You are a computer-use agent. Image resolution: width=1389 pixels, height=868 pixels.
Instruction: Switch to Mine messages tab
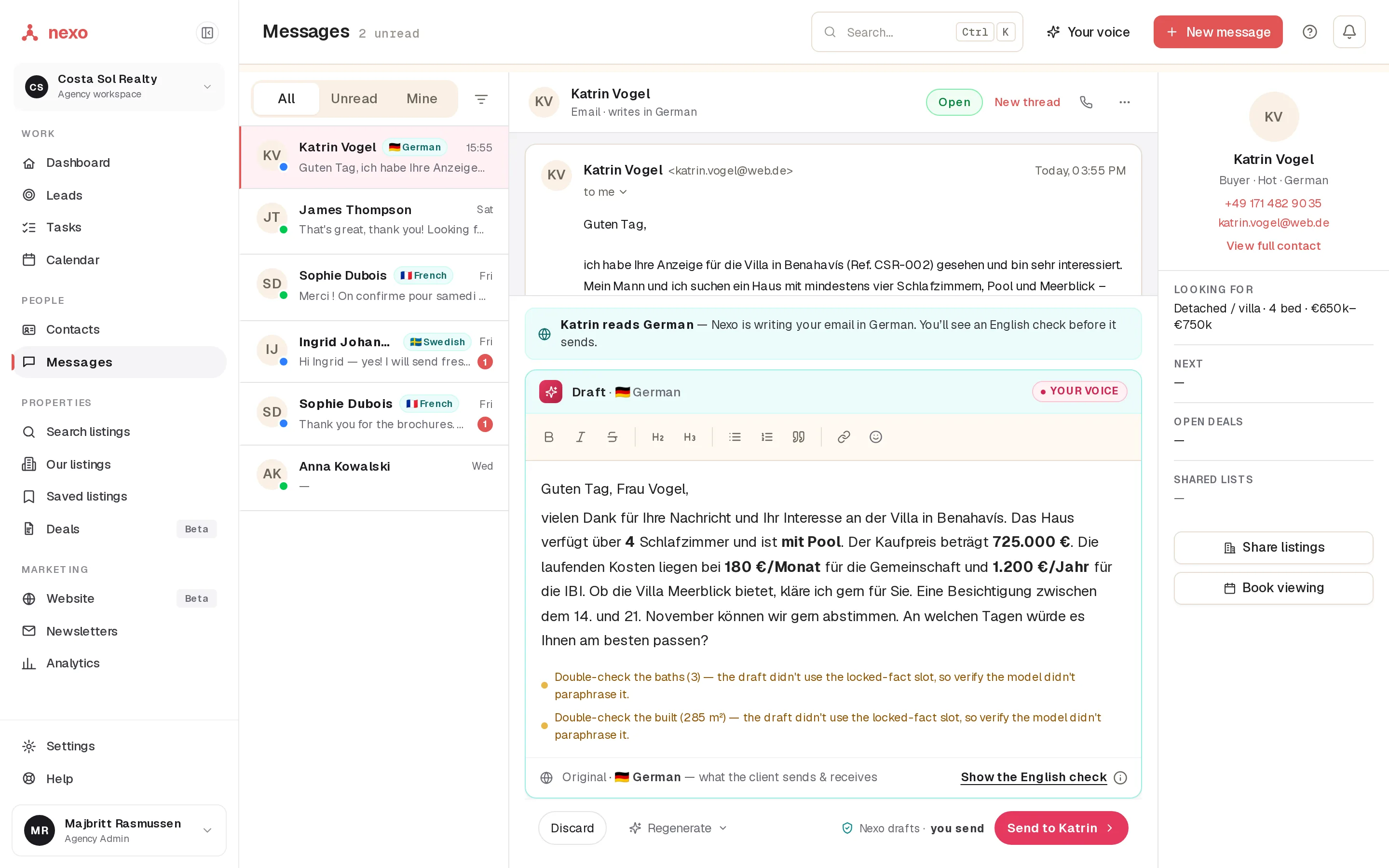point(422,99)
